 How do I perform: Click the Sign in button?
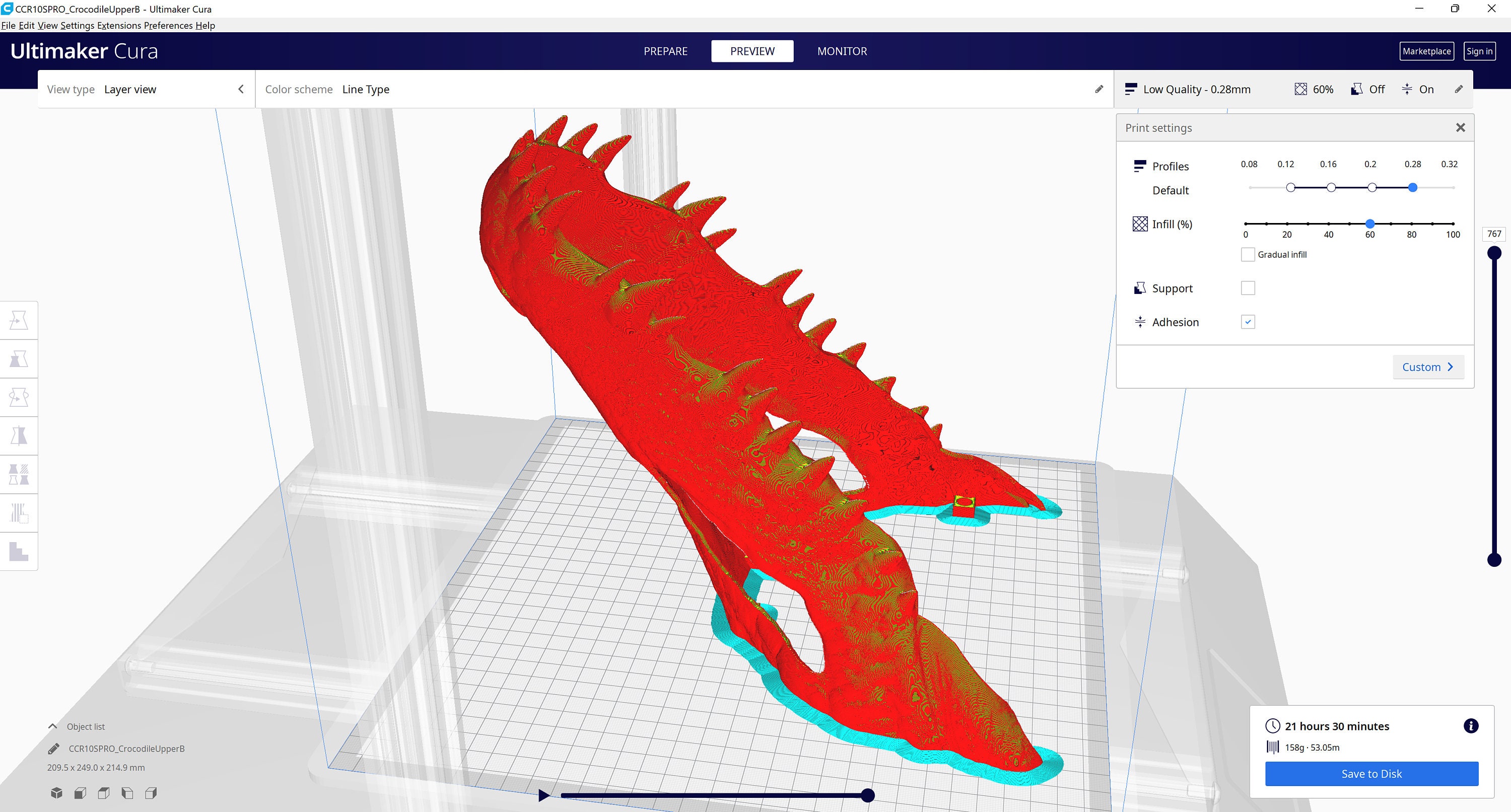click(x=1479, y=51)
